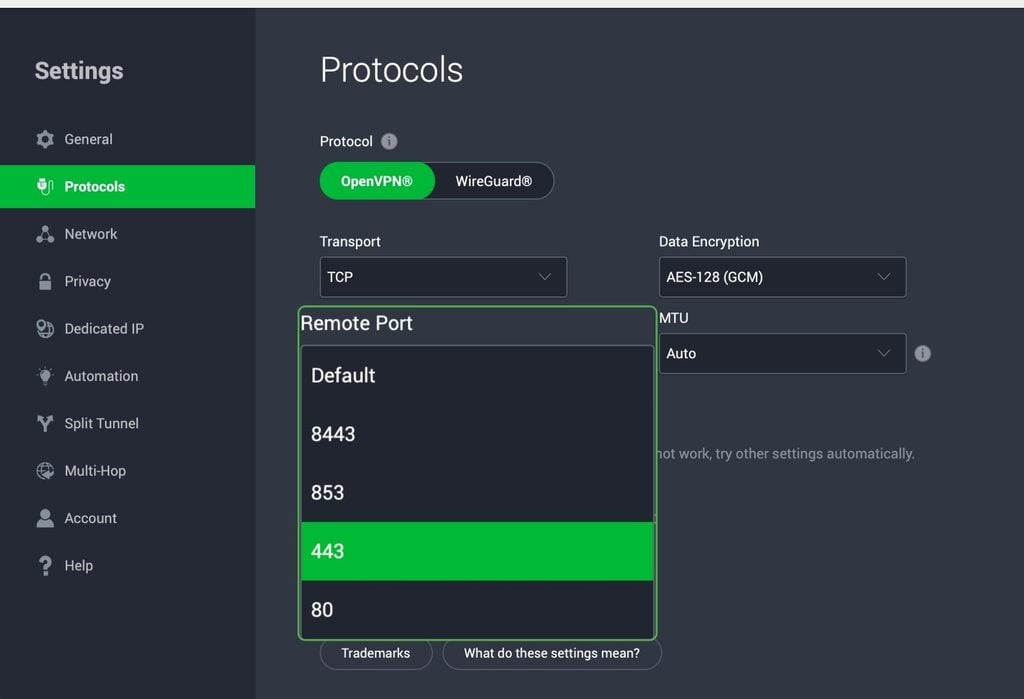Open Network settings section
Image resolution: width=1024 pixels, height=699 pixels.
click(127, 234)
